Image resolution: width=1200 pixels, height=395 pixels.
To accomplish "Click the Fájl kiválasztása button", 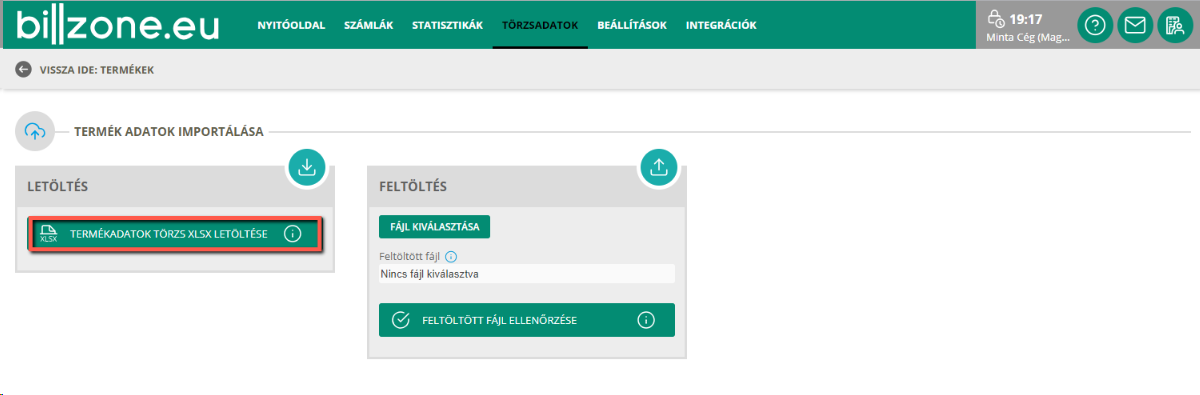I will point(434,227).
